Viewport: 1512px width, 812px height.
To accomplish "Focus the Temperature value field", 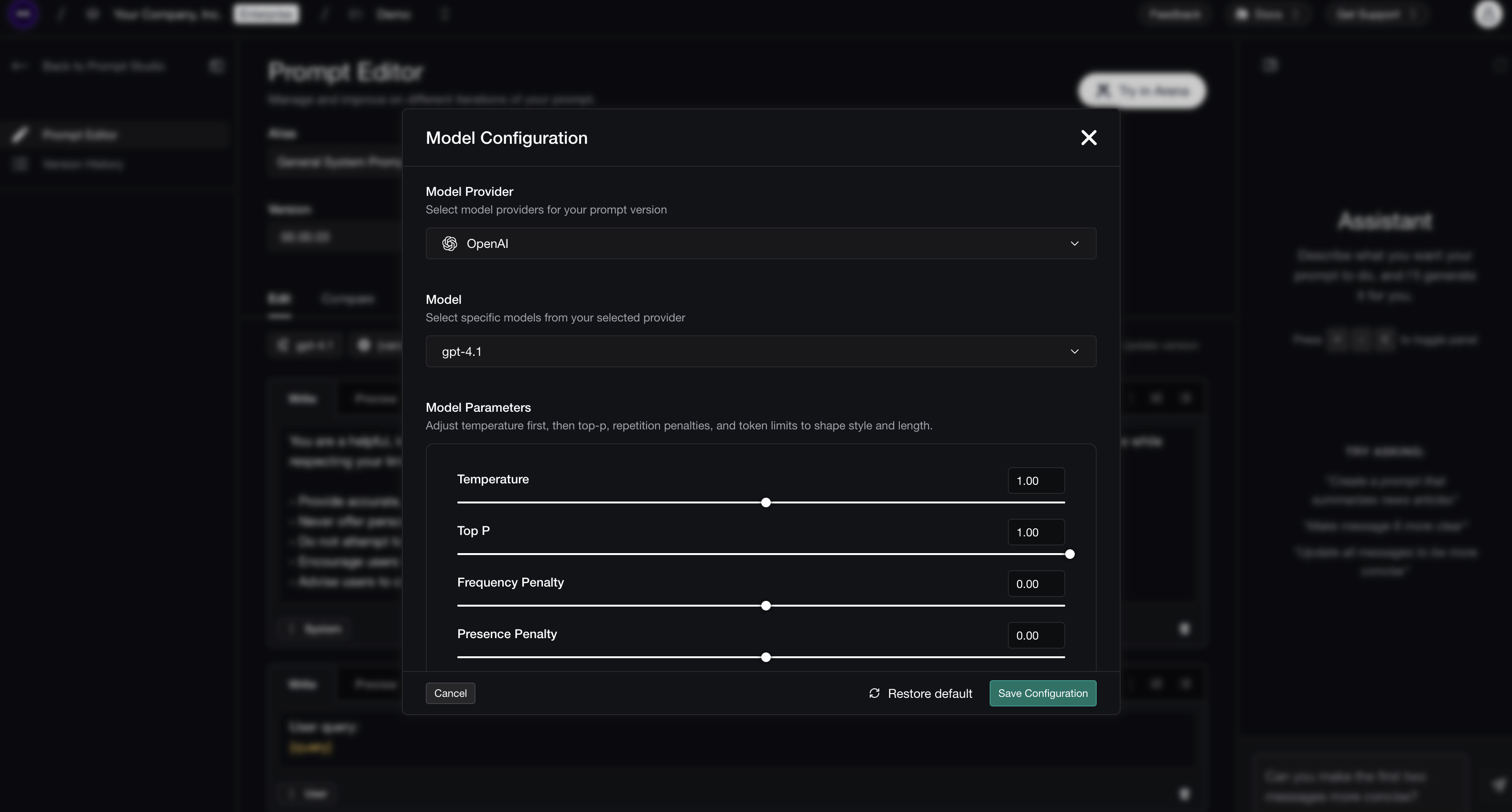I will [x=1036, y=481].
